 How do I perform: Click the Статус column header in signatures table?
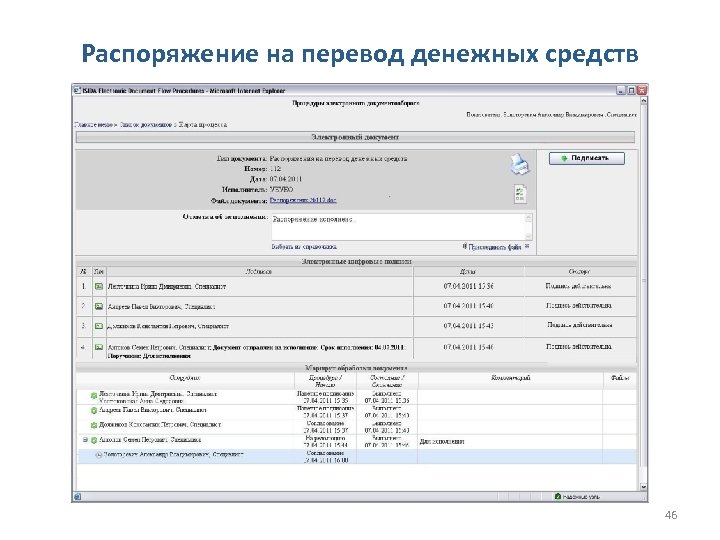click(x=579, y=272)
